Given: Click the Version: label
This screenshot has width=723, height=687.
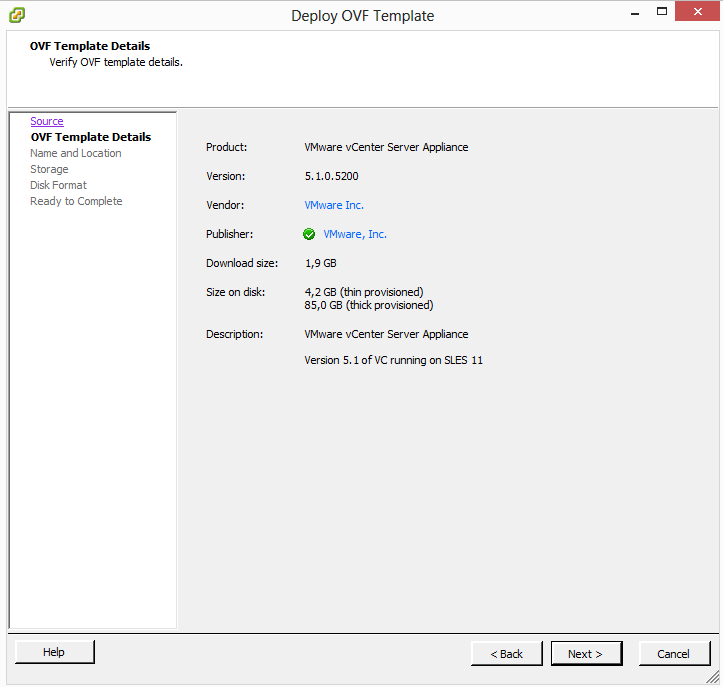Looking at the screenshot, I should pos(225,176).
